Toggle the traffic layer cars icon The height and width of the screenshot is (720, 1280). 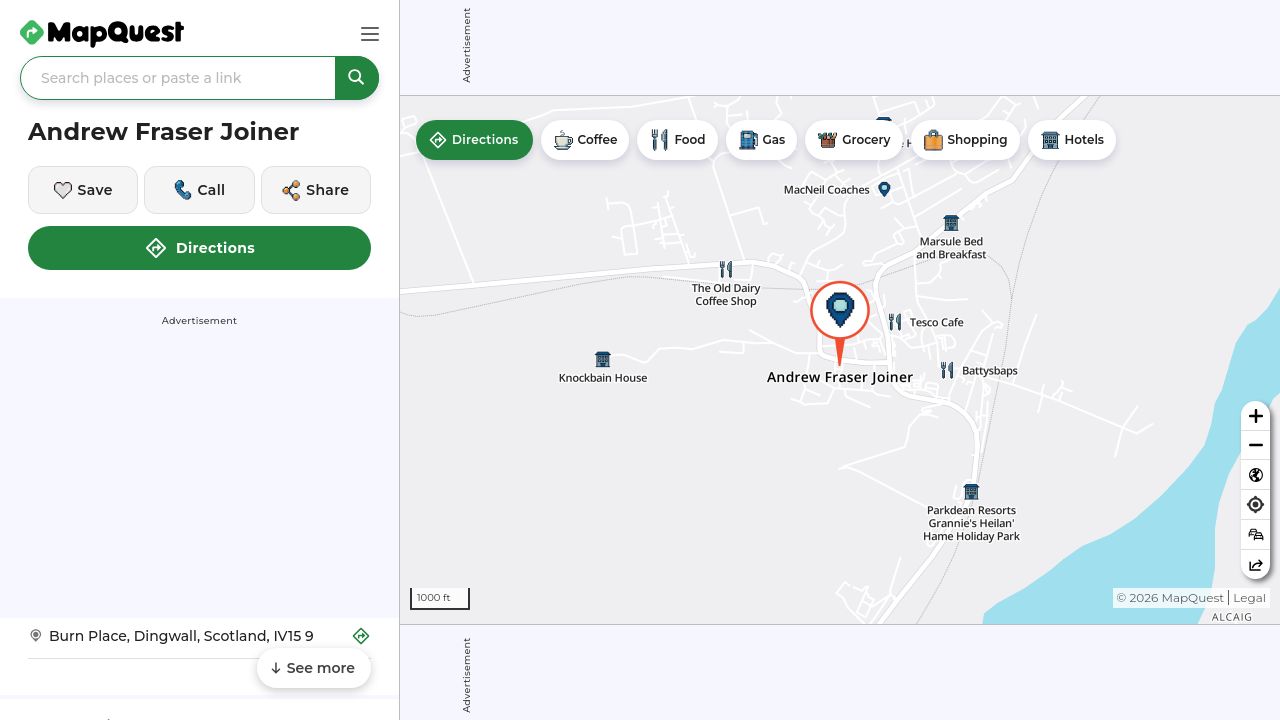point(1256,535)
